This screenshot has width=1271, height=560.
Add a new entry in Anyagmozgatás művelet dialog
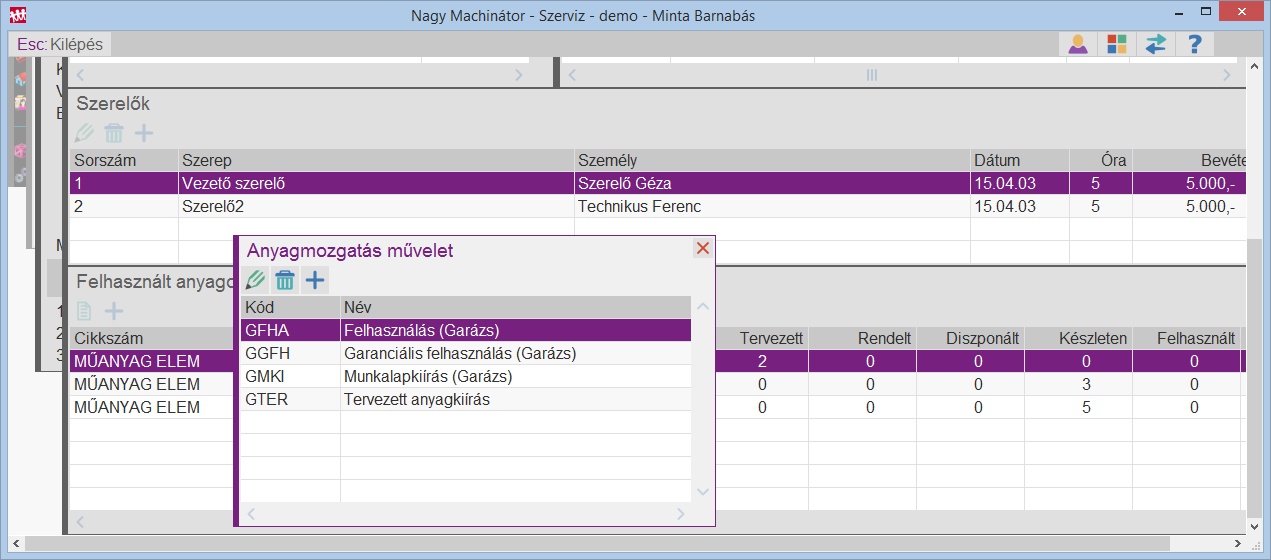tap(315, 280)
